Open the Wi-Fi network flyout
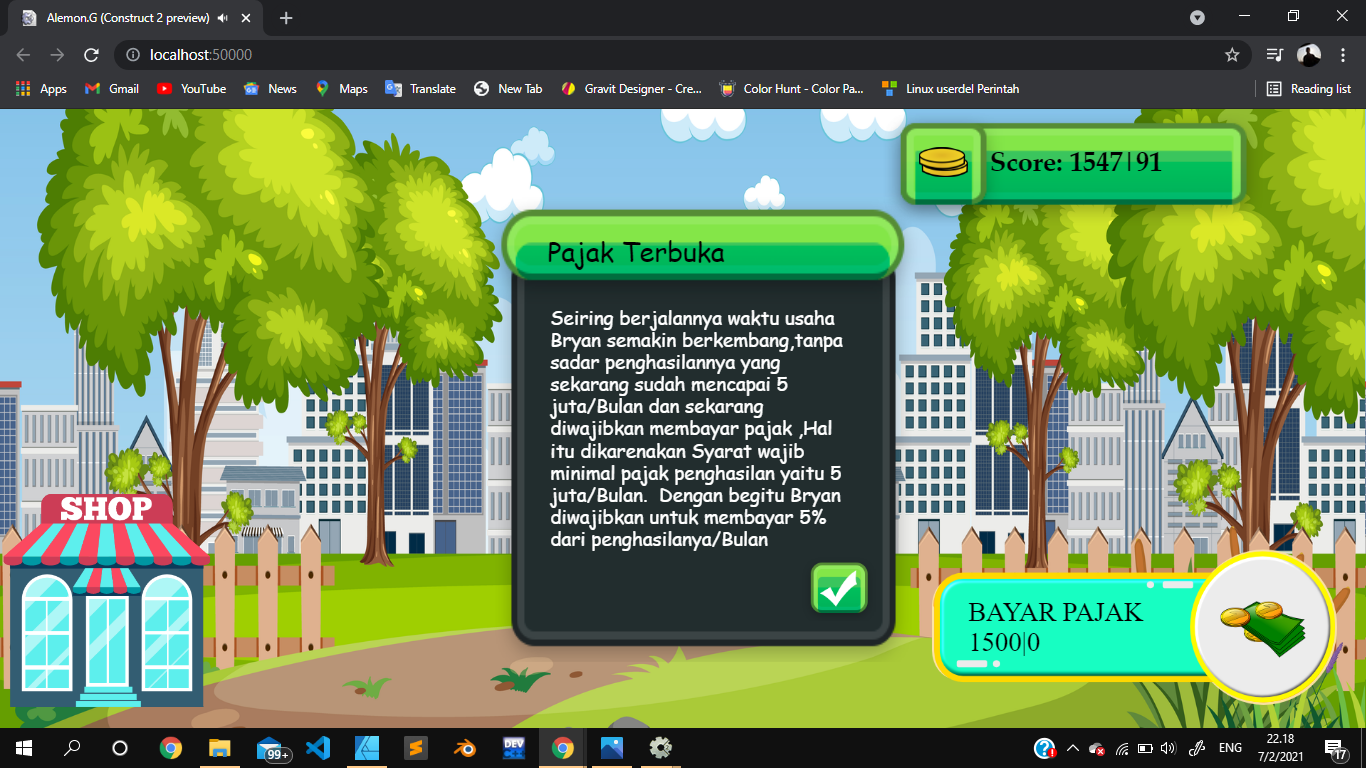 [1122, 748]
